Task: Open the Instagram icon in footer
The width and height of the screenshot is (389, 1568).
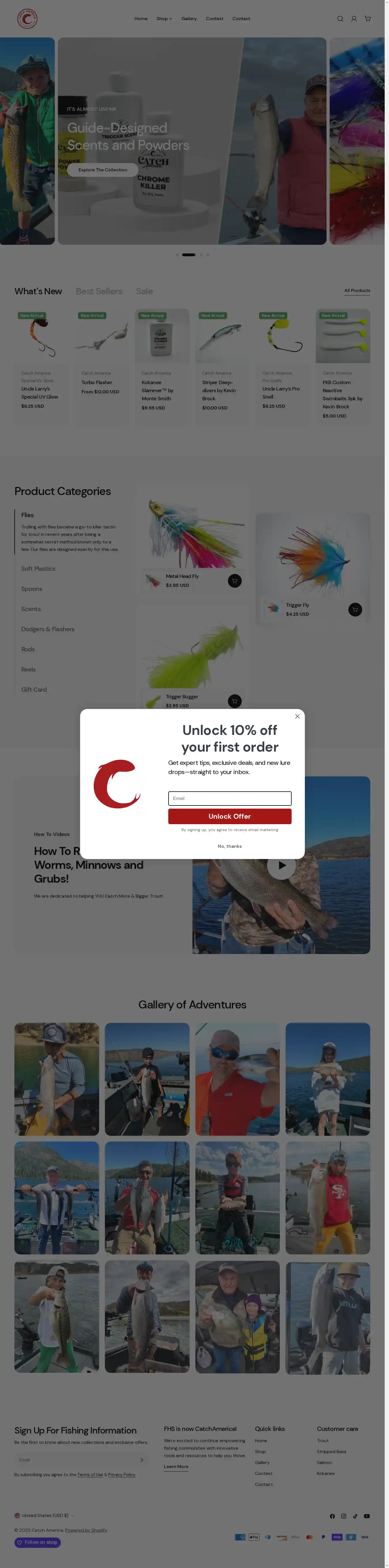Action: [x=343, y=1516]
